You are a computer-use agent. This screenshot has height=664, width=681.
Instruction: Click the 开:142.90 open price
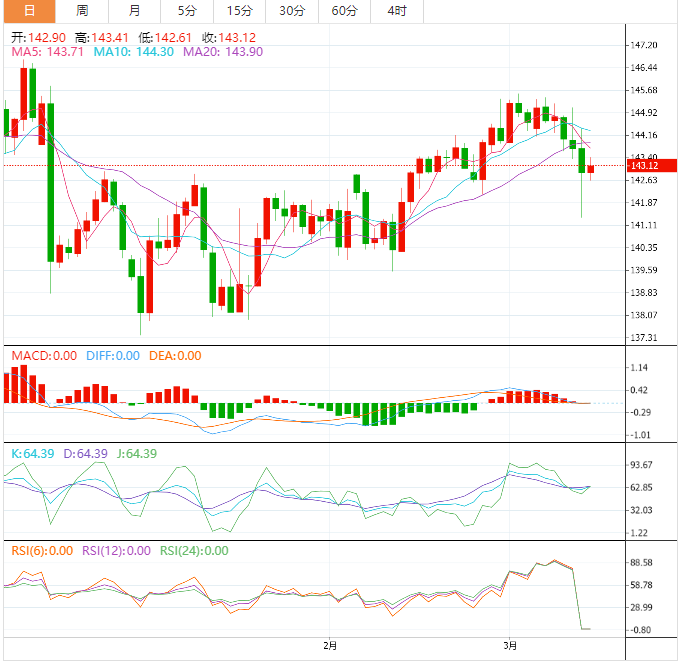(38, 38)
